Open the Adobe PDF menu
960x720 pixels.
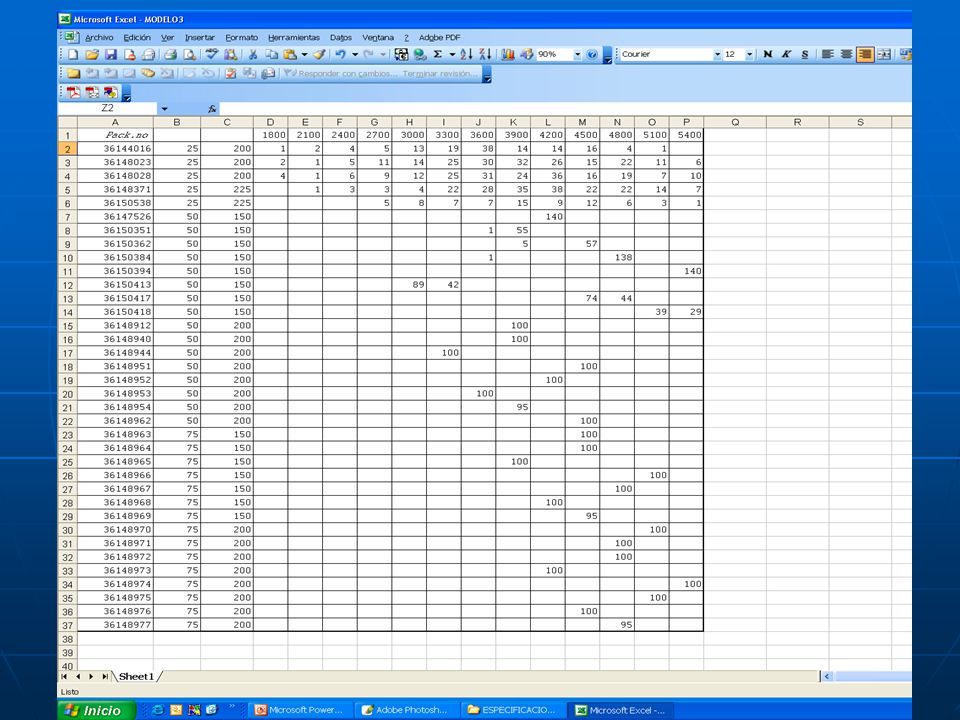pyautogui.click(x=440, y=37)
